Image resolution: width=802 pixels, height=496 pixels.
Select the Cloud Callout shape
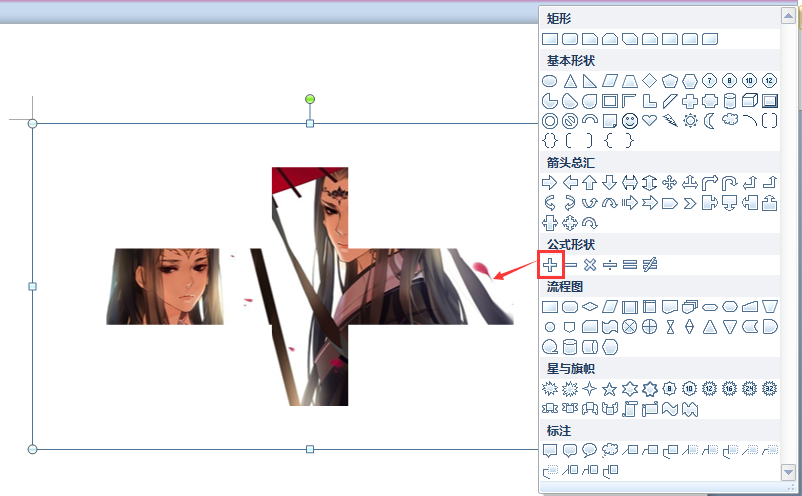click(610, 450)
